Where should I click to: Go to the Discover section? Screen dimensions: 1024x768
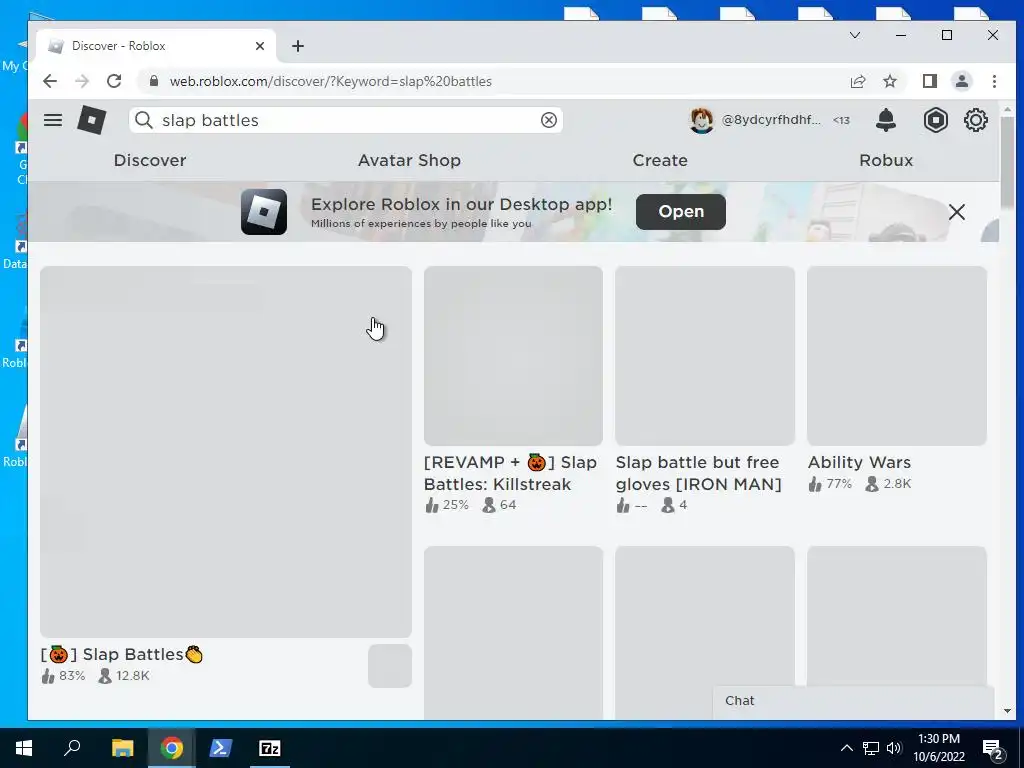tap(150, 160)
